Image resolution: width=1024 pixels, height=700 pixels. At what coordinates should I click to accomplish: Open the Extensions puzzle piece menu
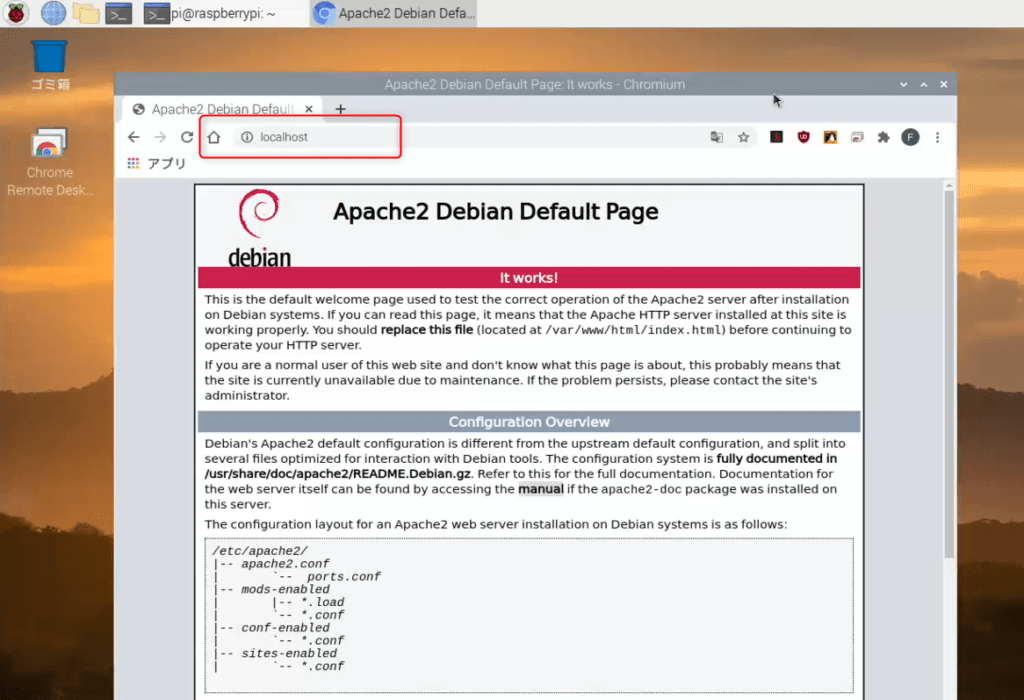[884, 137]
